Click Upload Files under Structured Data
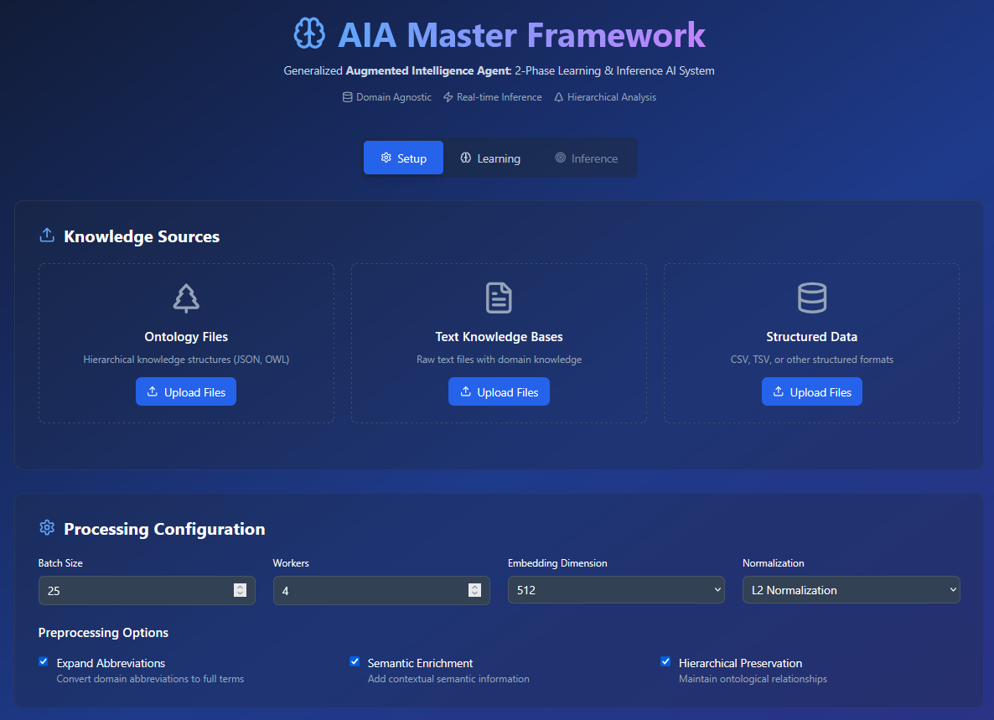The width and height of the screenshot is (994, 720). 811,391
